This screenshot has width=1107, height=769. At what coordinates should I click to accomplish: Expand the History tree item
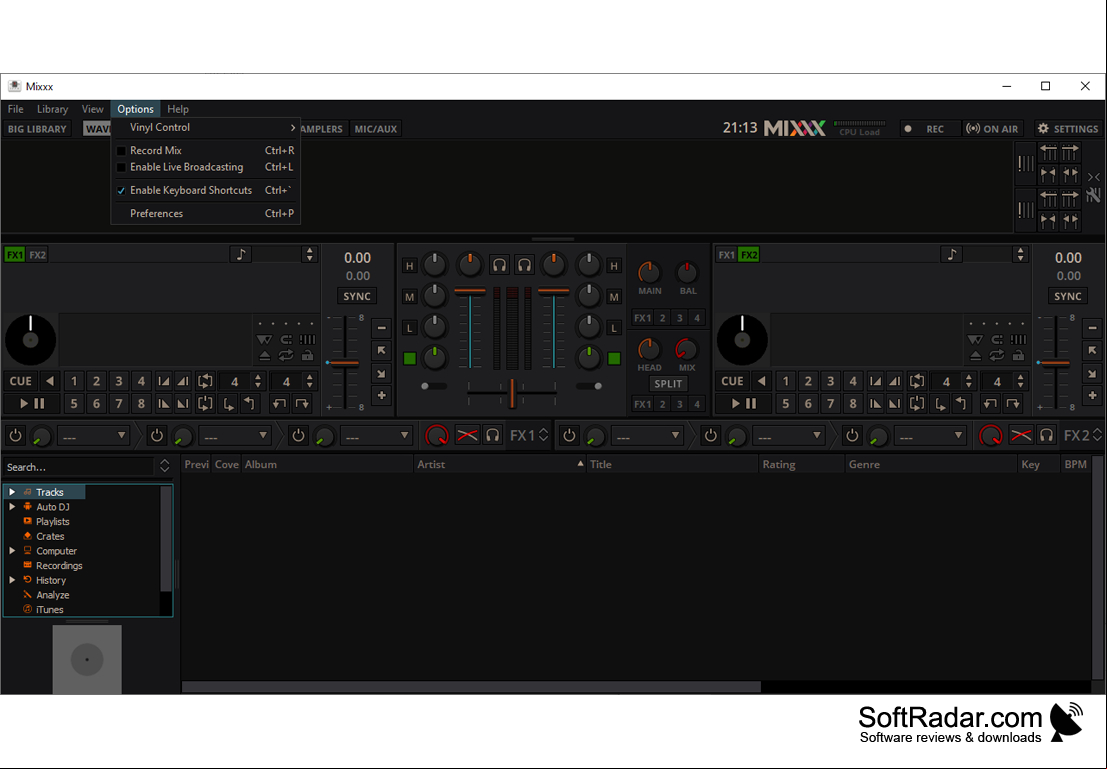tap(12, 580)
